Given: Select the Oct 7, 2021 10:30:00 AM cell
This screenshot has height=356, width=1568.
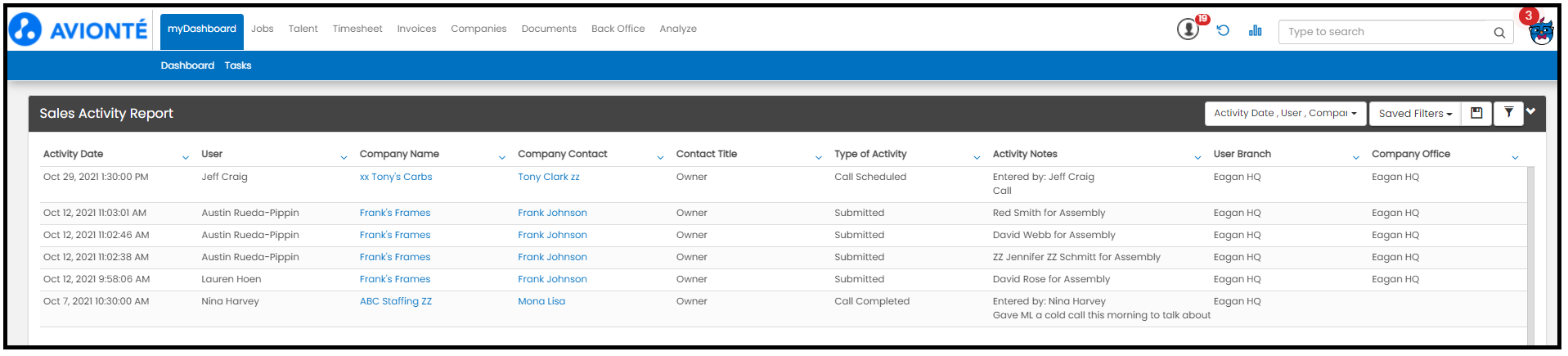Looking at the screenshot, I should [97, 301].
